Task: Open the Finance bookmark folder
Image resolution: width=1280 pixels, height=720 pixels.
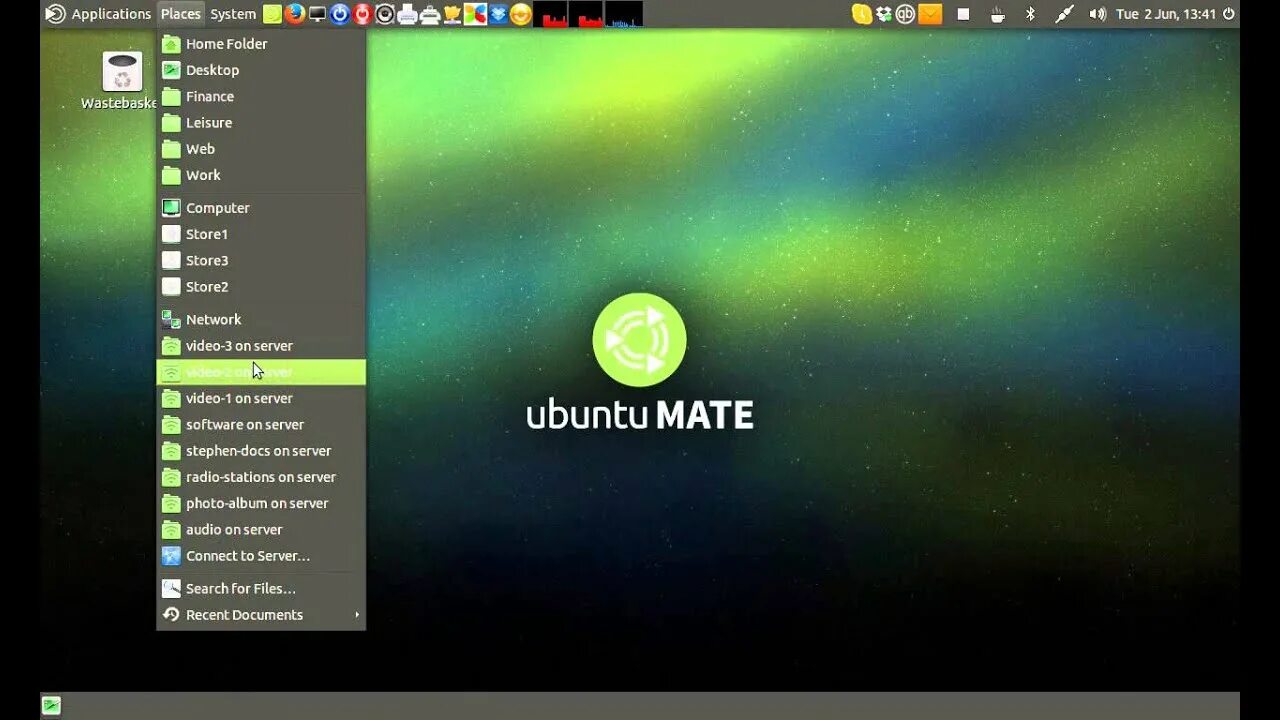Action: 261,96
